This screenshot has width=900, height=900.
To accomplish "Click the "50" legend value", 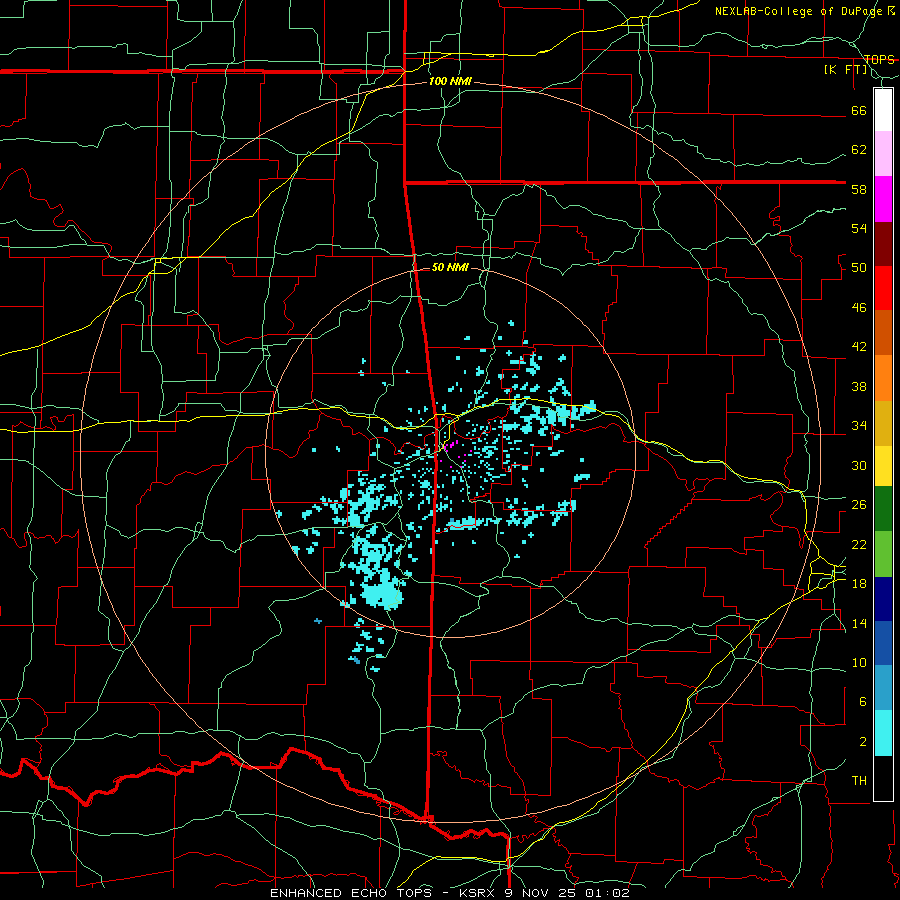I will coord(859,268).
